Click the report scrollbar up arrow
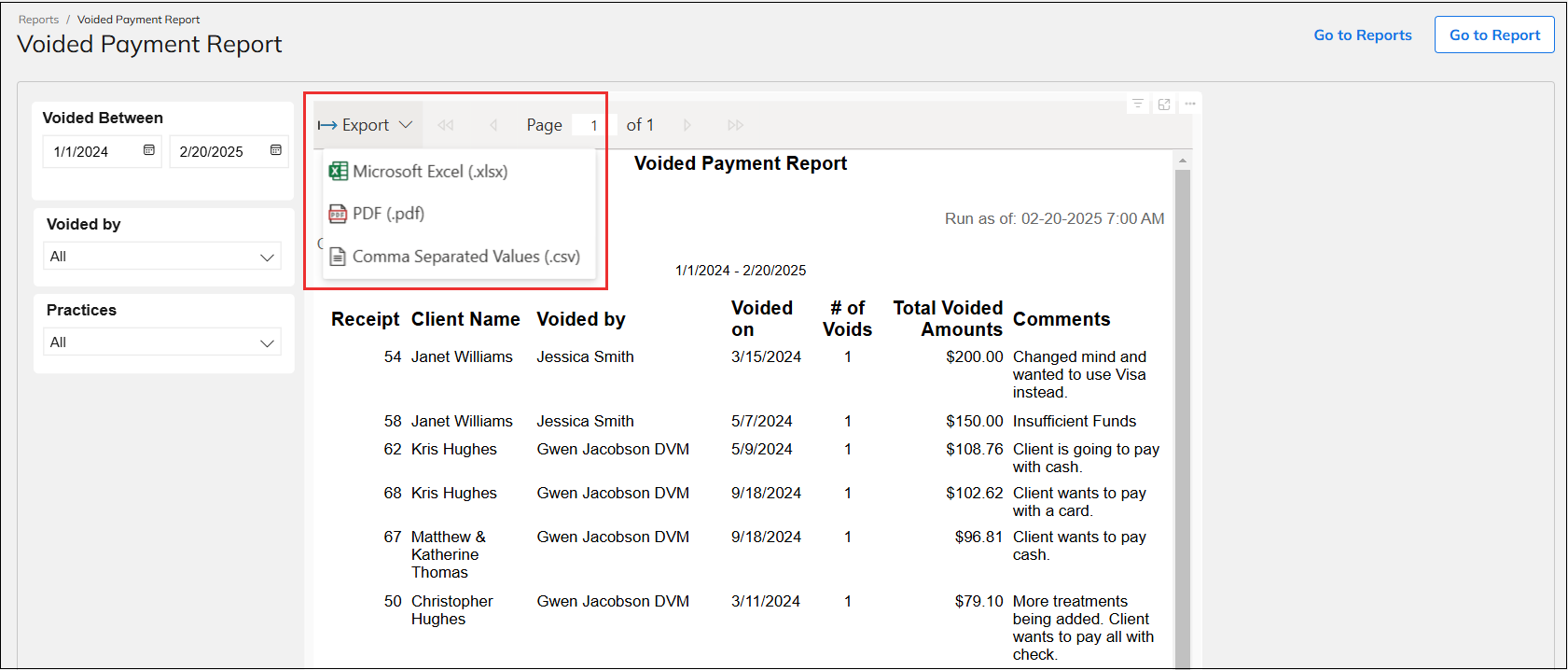 (1183, 161)
